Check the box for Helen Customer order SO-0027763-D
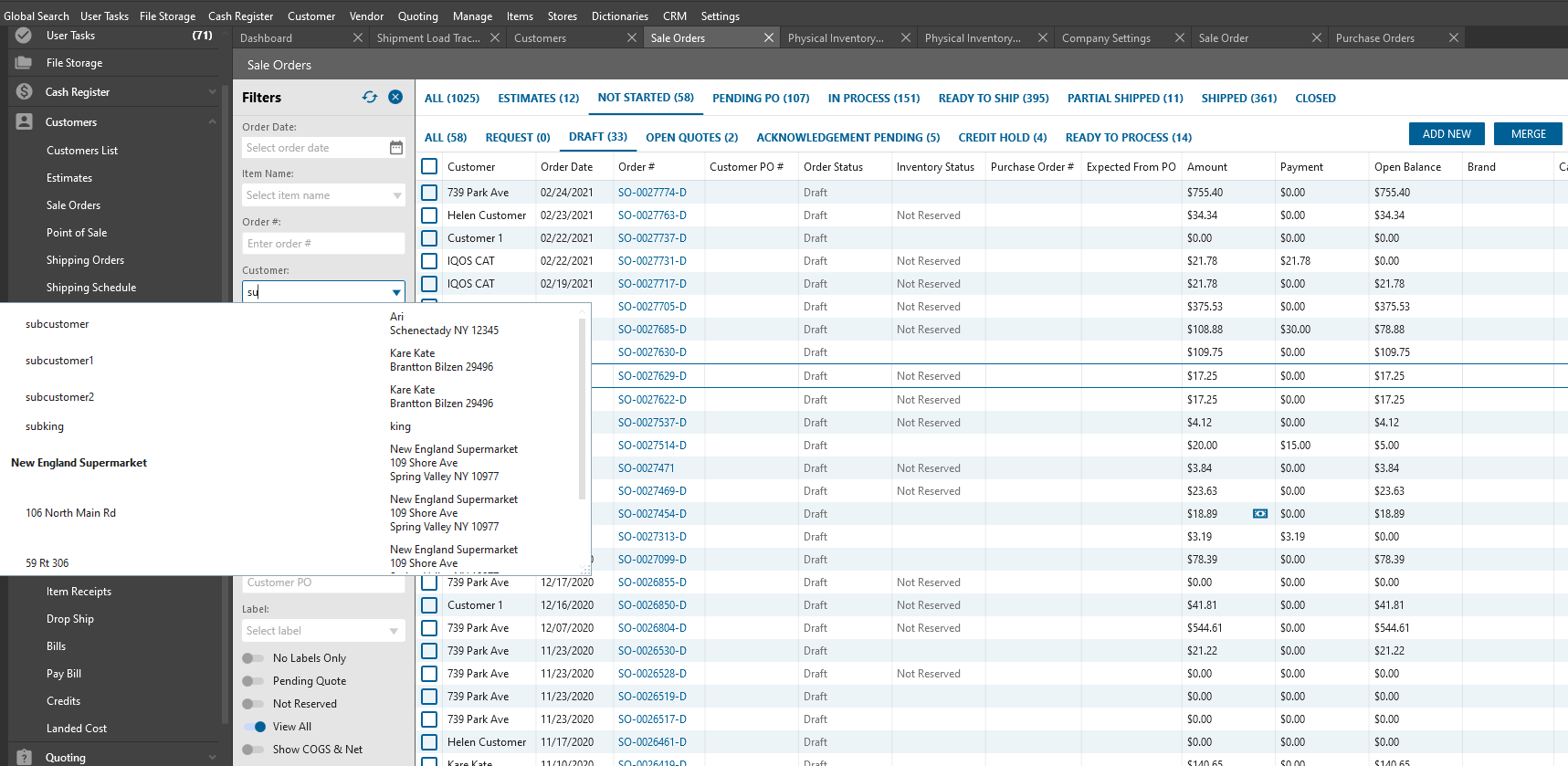 click(429, 215)
